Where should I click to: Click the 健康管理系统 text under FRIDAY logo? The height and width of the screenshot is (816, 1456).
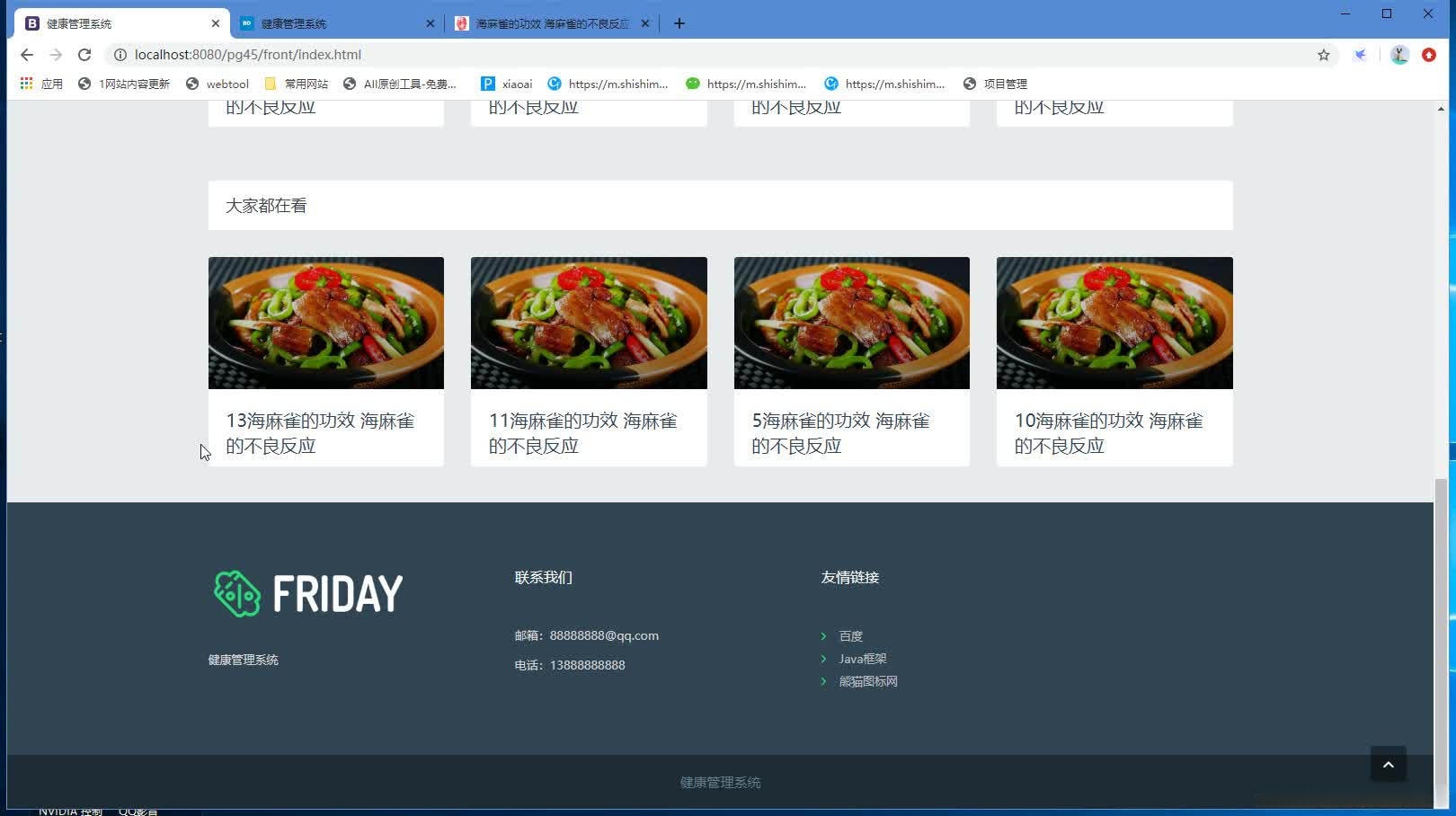(x=244, y=660)
